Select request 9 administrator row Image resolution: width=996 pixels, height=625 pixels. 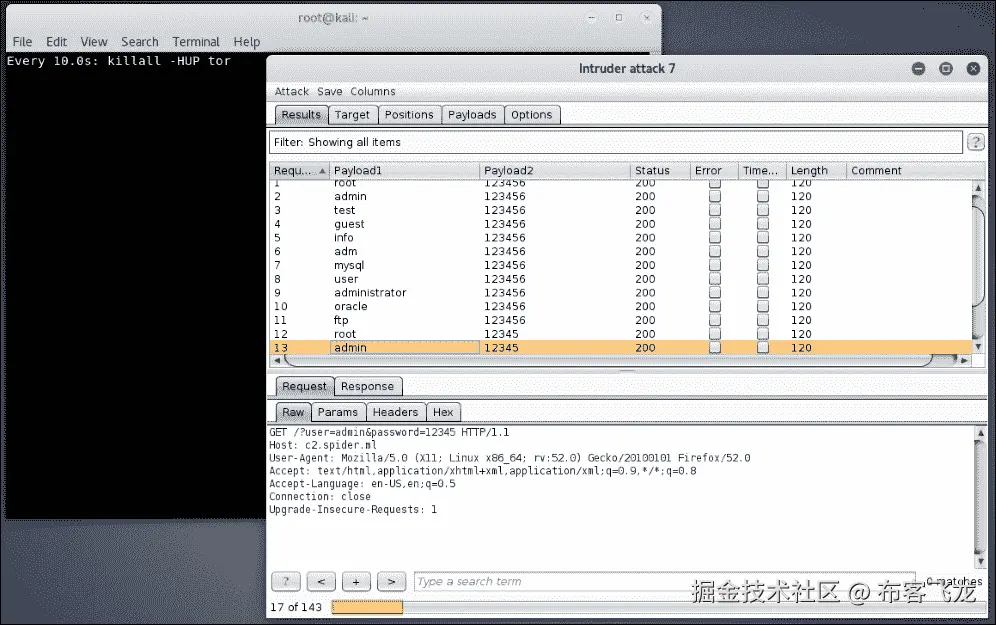point(620,293)
